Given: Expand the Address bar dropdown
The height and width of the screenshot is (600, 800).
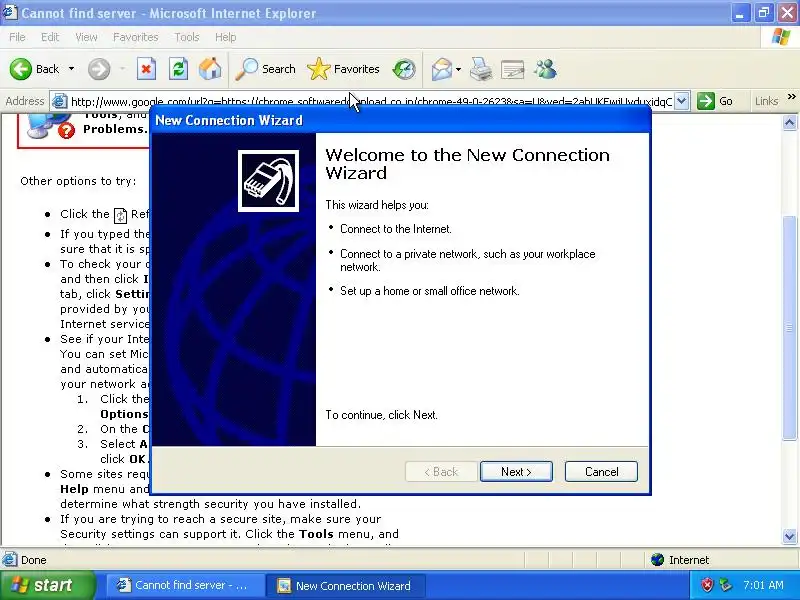Looking at the screenshot, I should (x=682, y=101).
